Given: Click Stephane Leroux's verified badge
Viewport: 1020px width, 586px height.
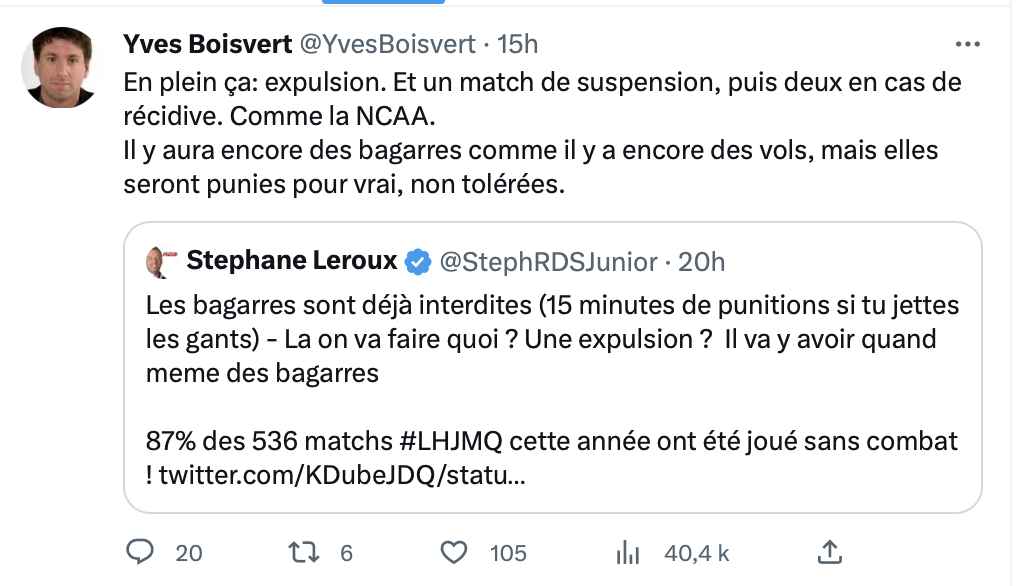Looking at the screenshot, I should point(418,262).
